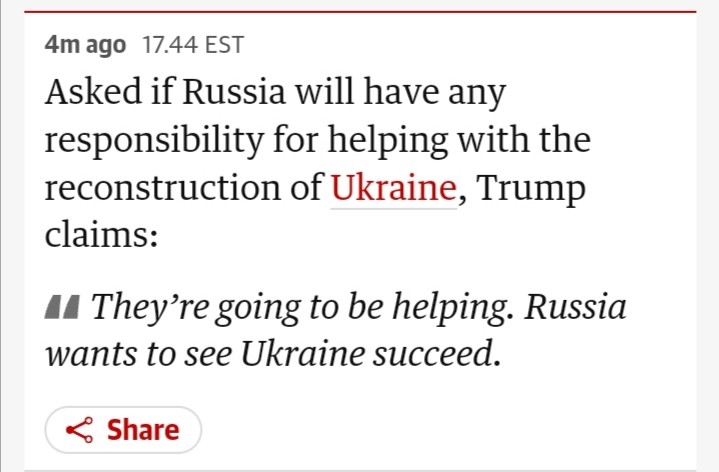This screenshot has height=472, width=719.
Task: Click the word "EST" in the time label
Action: click(x=224, y=45)
